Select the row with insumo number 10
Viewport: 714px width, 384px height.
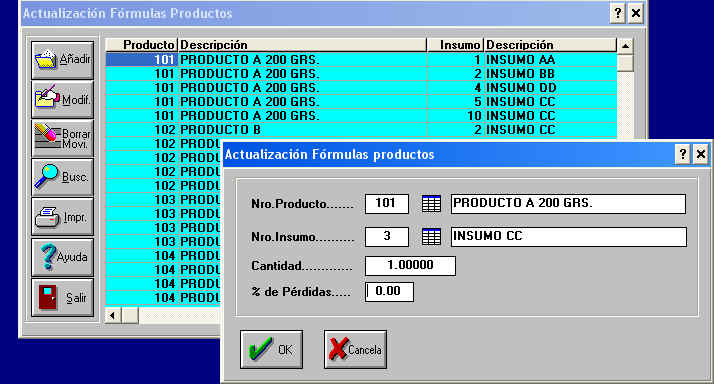click(361, 116)
